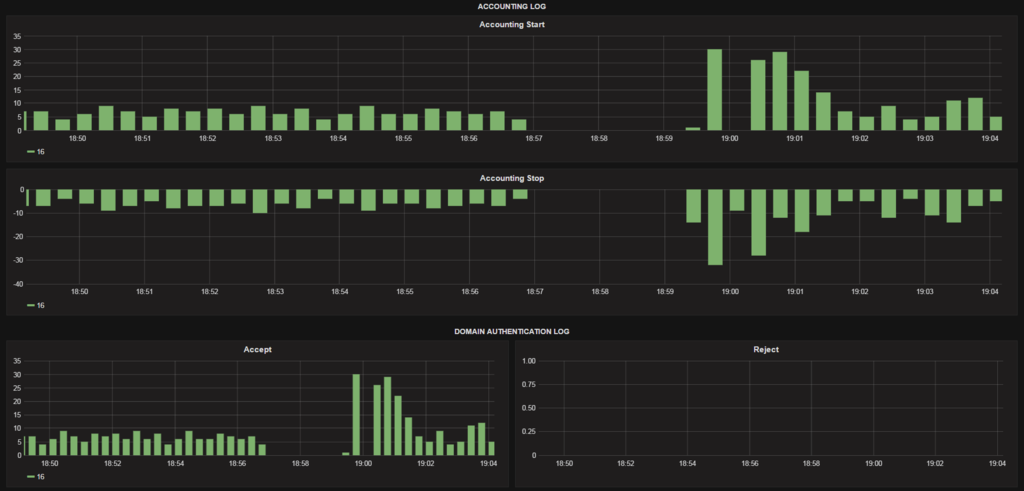
Task: Click the tallest bar in Accept chart
Action: point(357,415)
